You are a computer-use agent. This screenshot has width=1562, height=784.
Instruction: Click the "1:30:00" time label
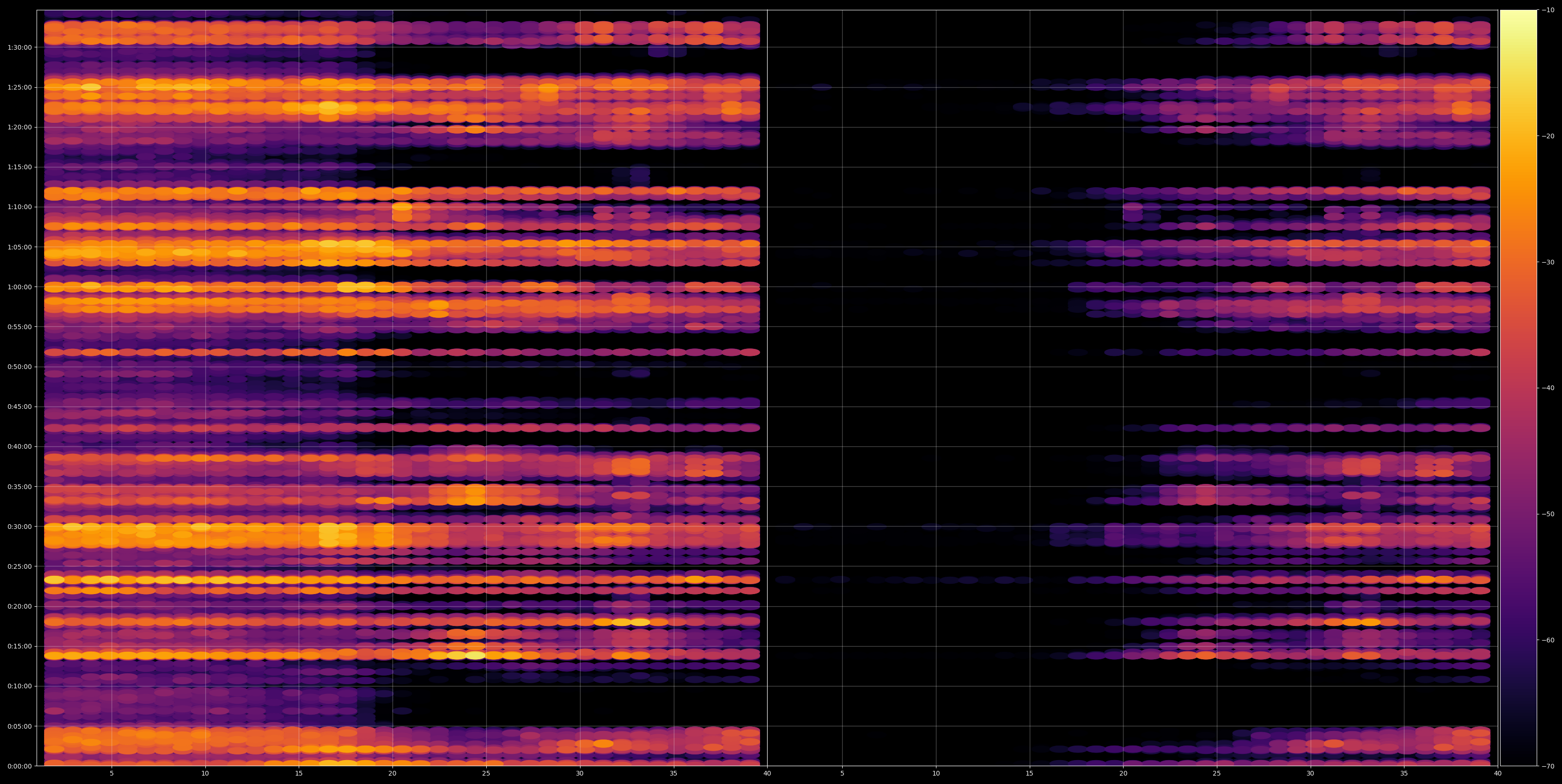19,47
